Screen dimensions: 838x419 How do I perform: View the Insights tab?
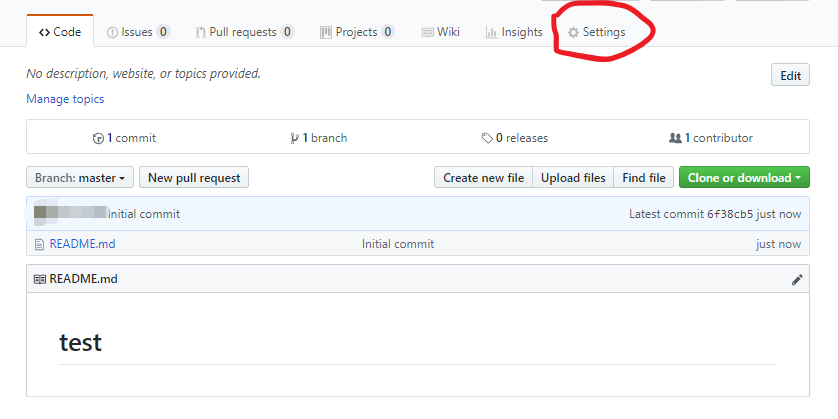(x=514, y=32)
